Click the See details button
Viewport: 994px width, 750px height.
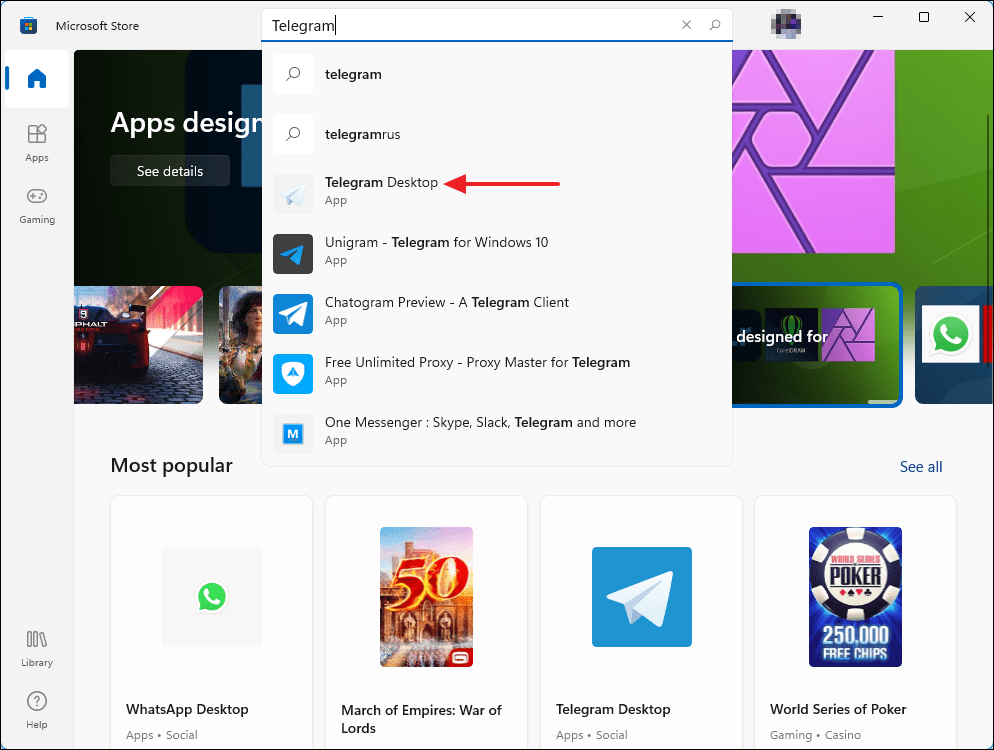tap(170, 171)
